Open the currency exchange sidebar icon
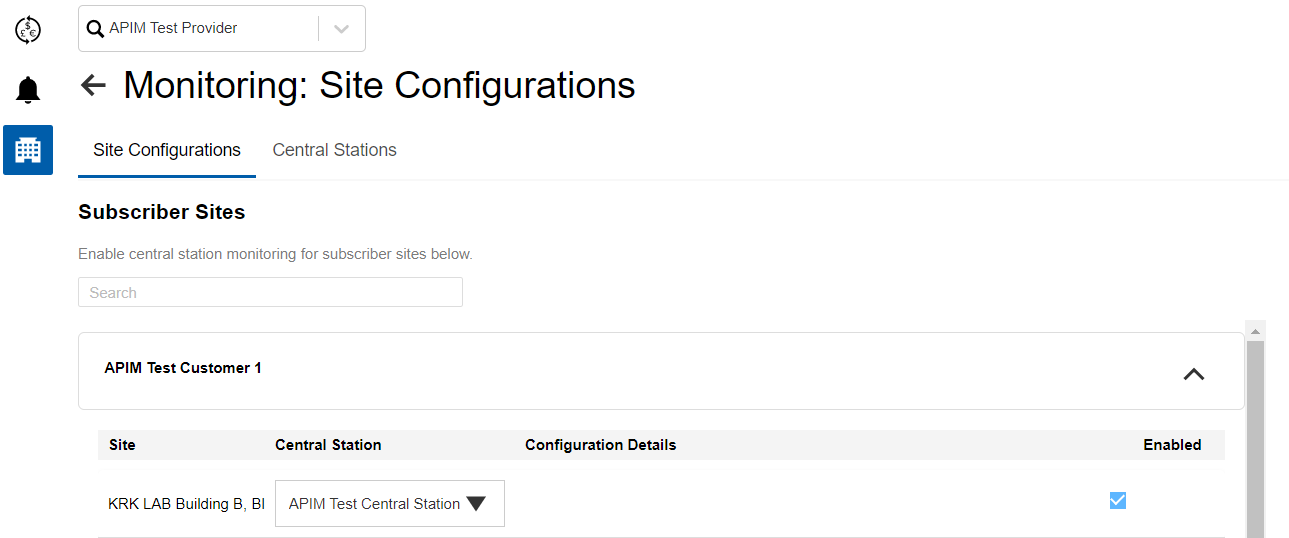 (28, 30)
